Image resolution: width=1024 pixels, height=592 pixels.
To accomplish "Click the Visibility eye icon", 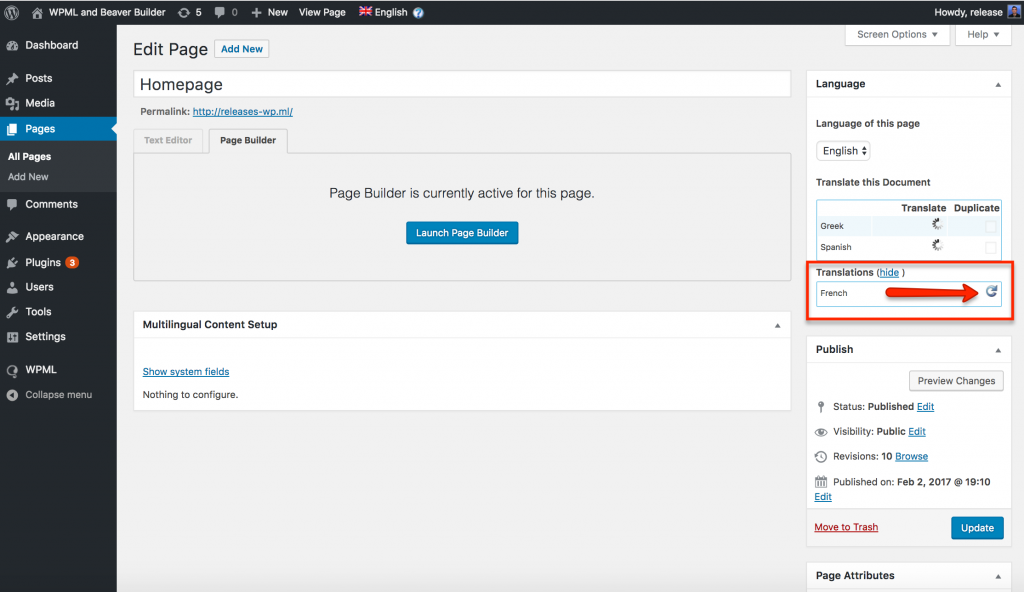I will coord(821,432).
